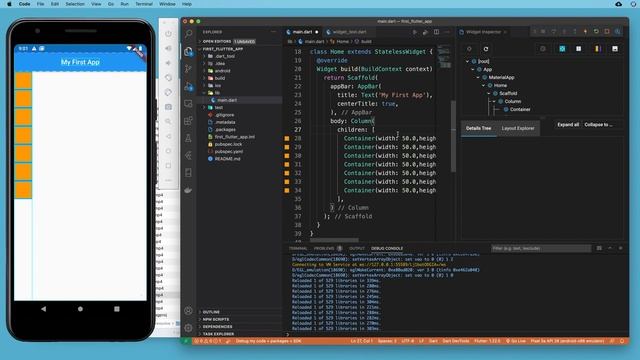The width and height of the screenshot is (640, 360).
Task: Click the inspector icon in debug toolbar
Action: tap(618, 31)
